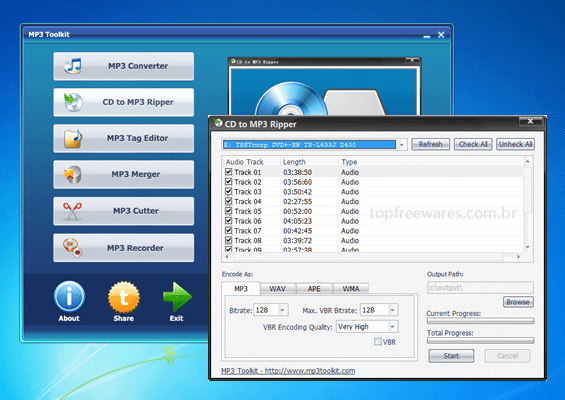Click the Check All button
565x400 pixels.
pyautogui.click(x=473, y=144)
